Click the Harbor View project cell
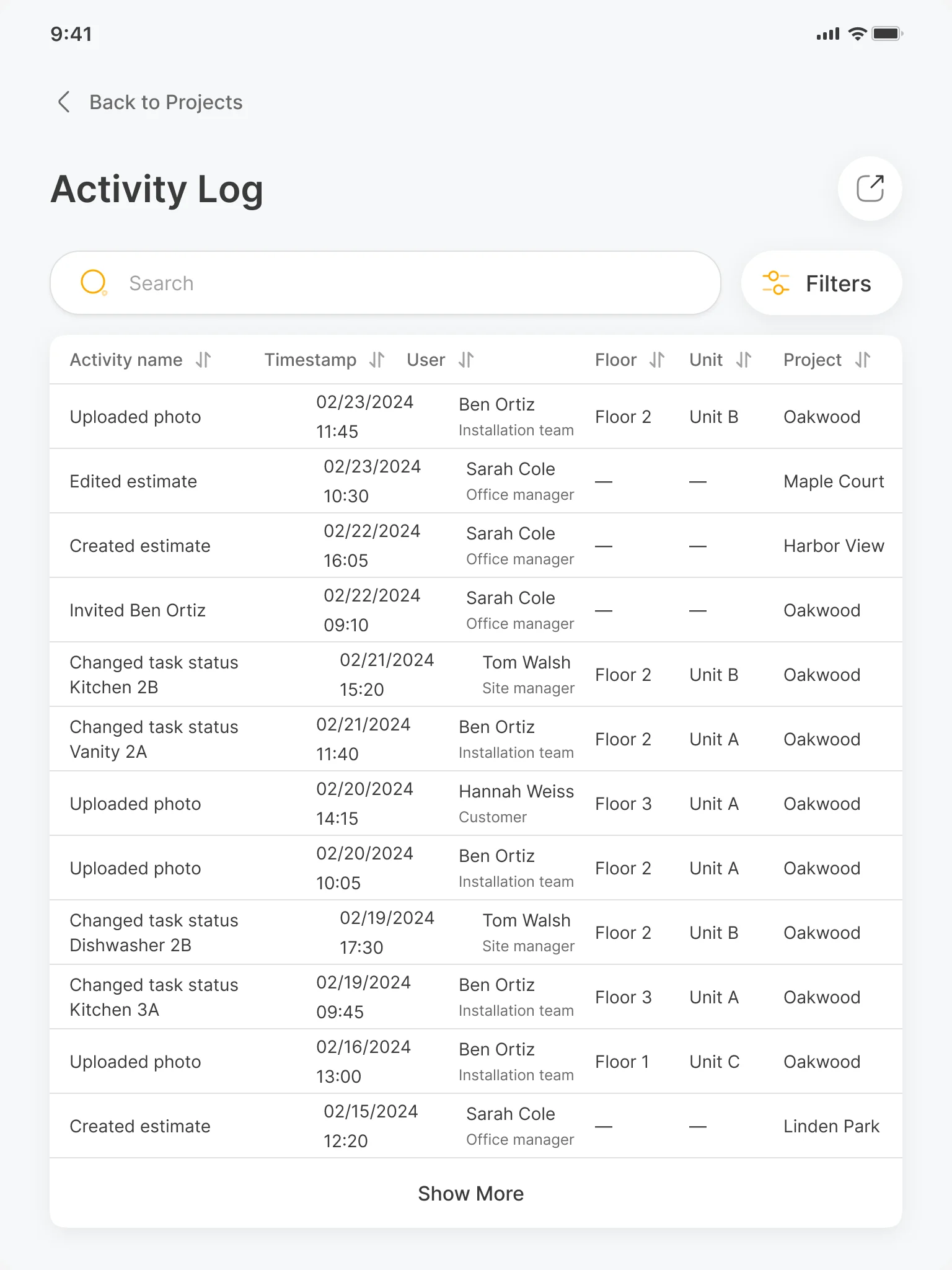 tap(834, 546)
